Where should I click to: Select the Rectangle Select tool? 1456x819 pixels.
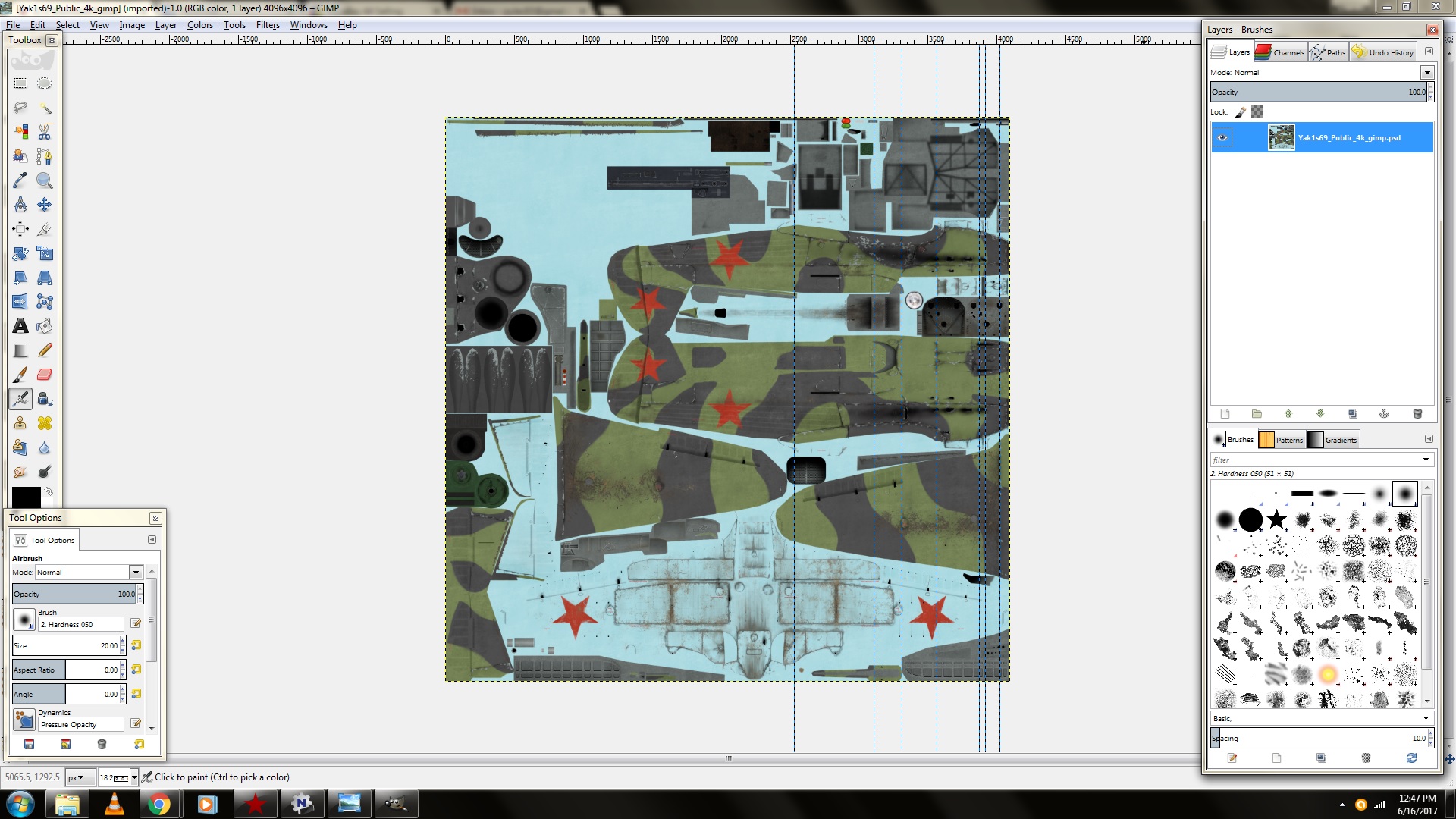tap(20, 83)
